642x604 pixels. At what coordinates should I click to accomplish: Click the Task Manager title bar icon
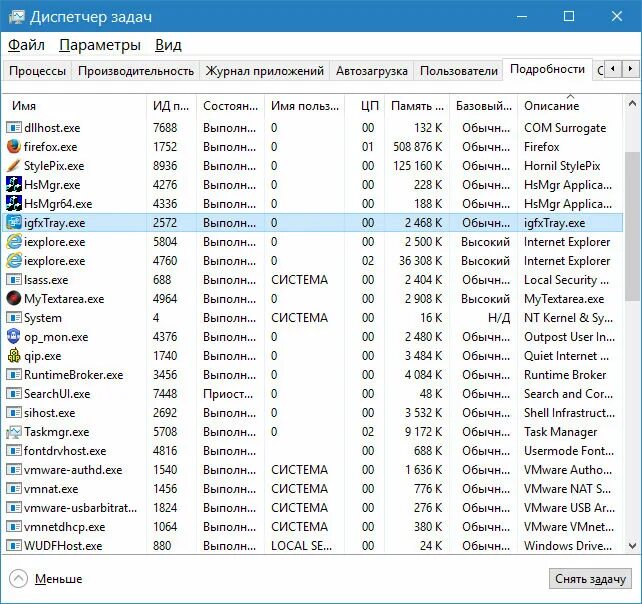tap(16, 17)
